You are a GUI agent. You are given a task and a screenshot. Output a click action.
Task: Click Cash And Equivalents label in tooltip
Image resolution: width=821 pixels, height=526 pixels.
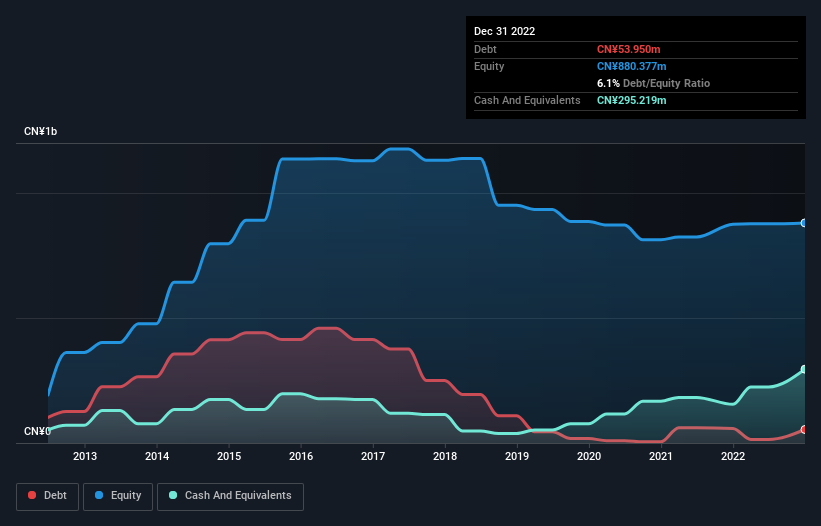click(527, 100)
